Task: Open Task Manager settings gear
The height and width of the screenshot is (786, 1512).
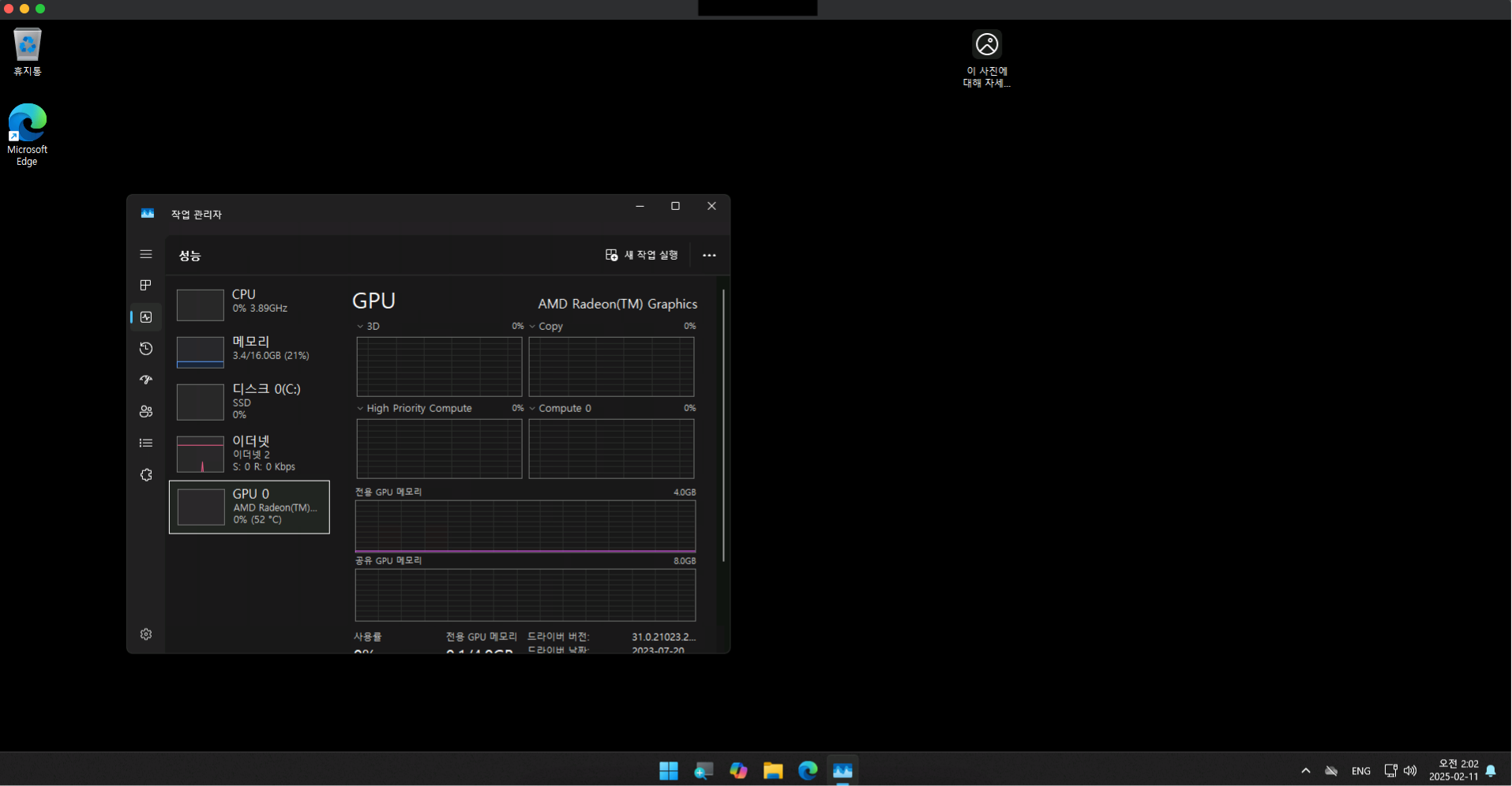Action: [x=146, y=634]
